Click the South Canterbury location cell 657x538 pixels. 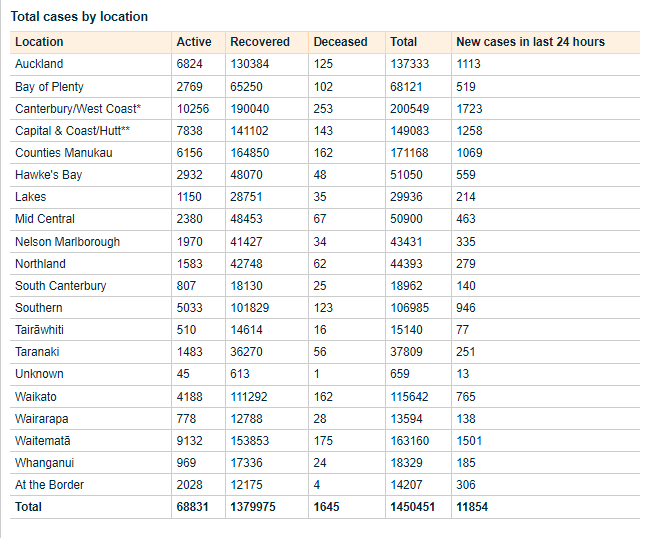pyautogui.click(x=60, y=286)
